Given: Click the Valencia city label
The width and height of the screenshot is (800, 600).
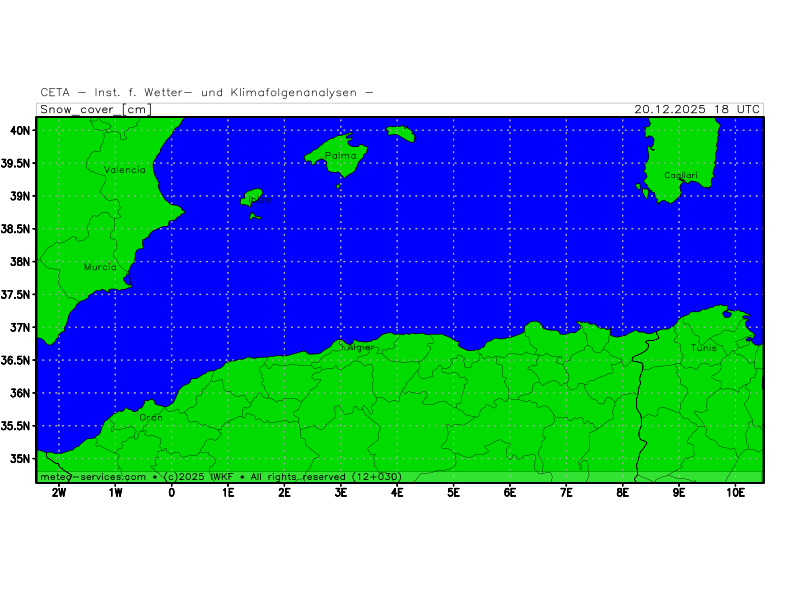Looking at the screenshot, I should pos(125,170).
